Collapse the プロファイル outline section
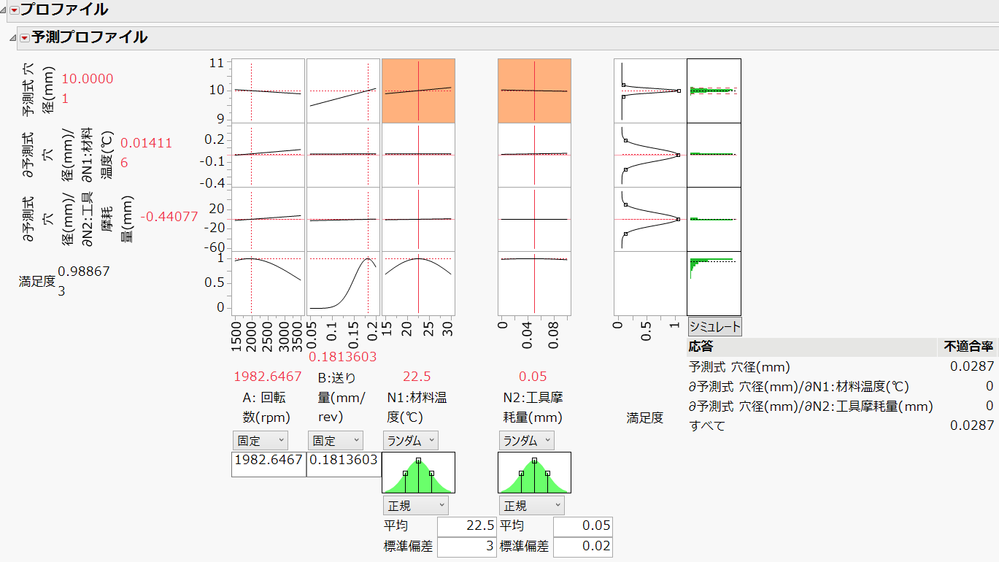Image resolution: width=999 pixels, height=562 pixels. [4, 10]
